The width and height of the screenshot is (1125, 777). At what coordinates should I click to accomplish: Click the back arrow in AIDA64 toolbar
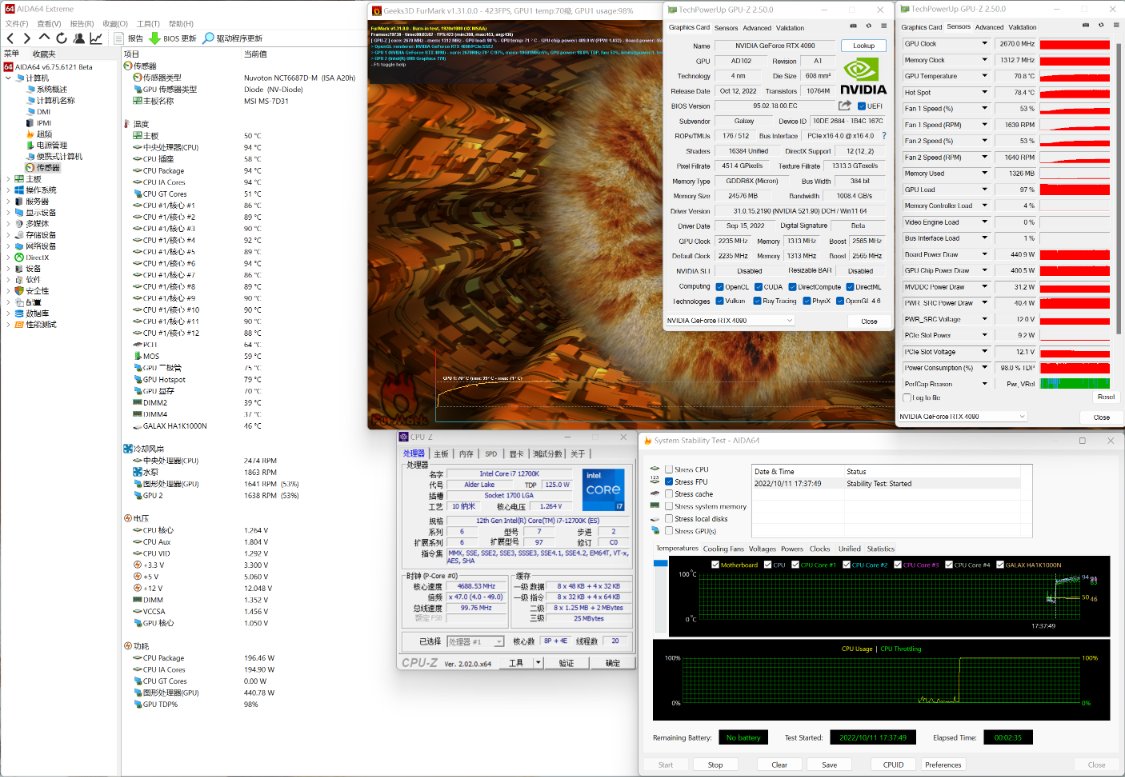tap(10, 38)
